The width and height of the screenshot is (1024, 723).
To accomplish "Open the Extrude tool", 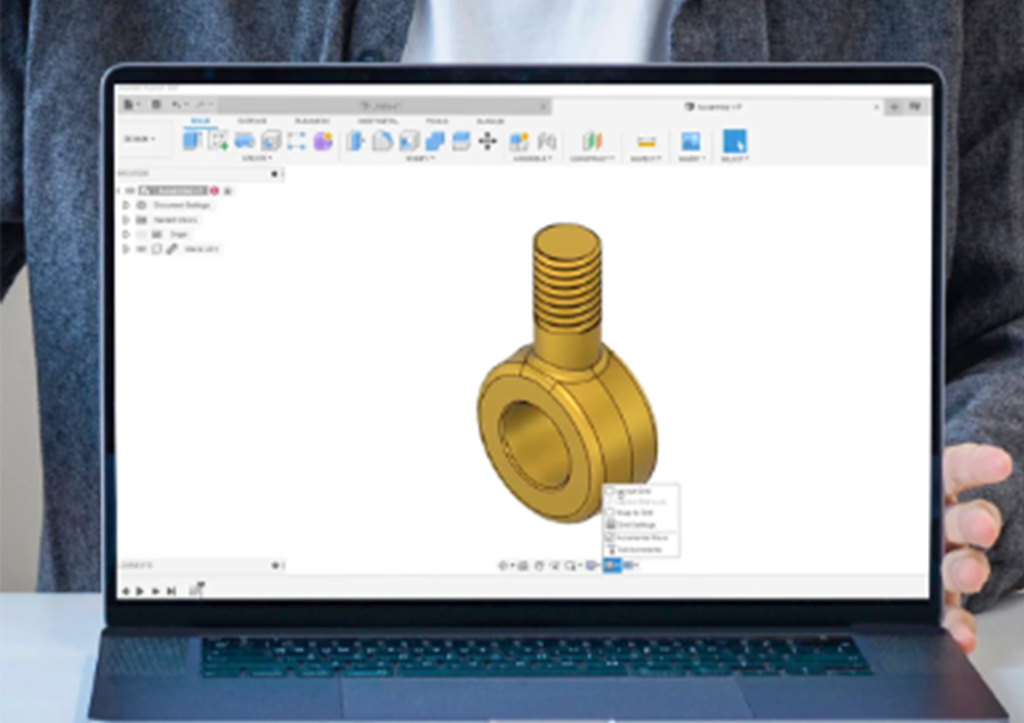I will tap(242, 141).
